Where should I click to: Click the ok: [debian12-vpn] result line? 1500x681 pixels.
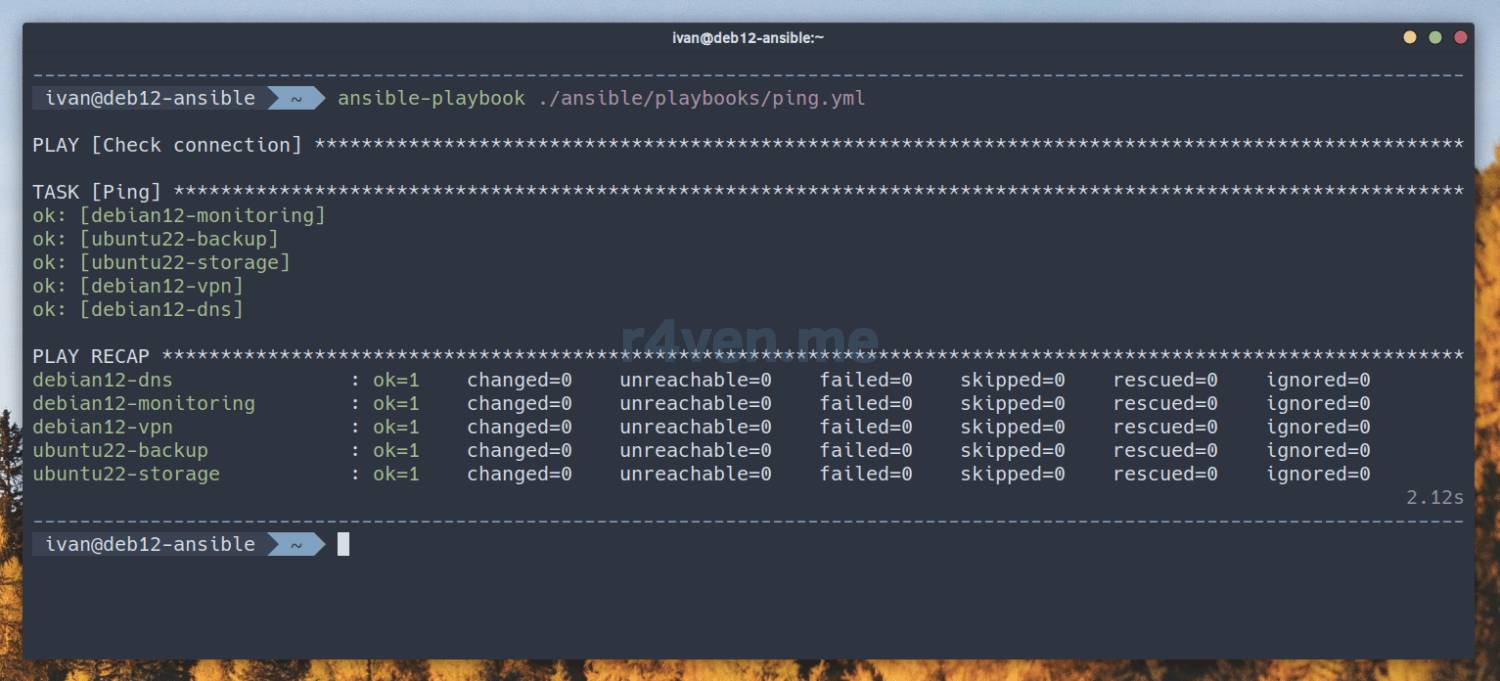coord(138,286)
